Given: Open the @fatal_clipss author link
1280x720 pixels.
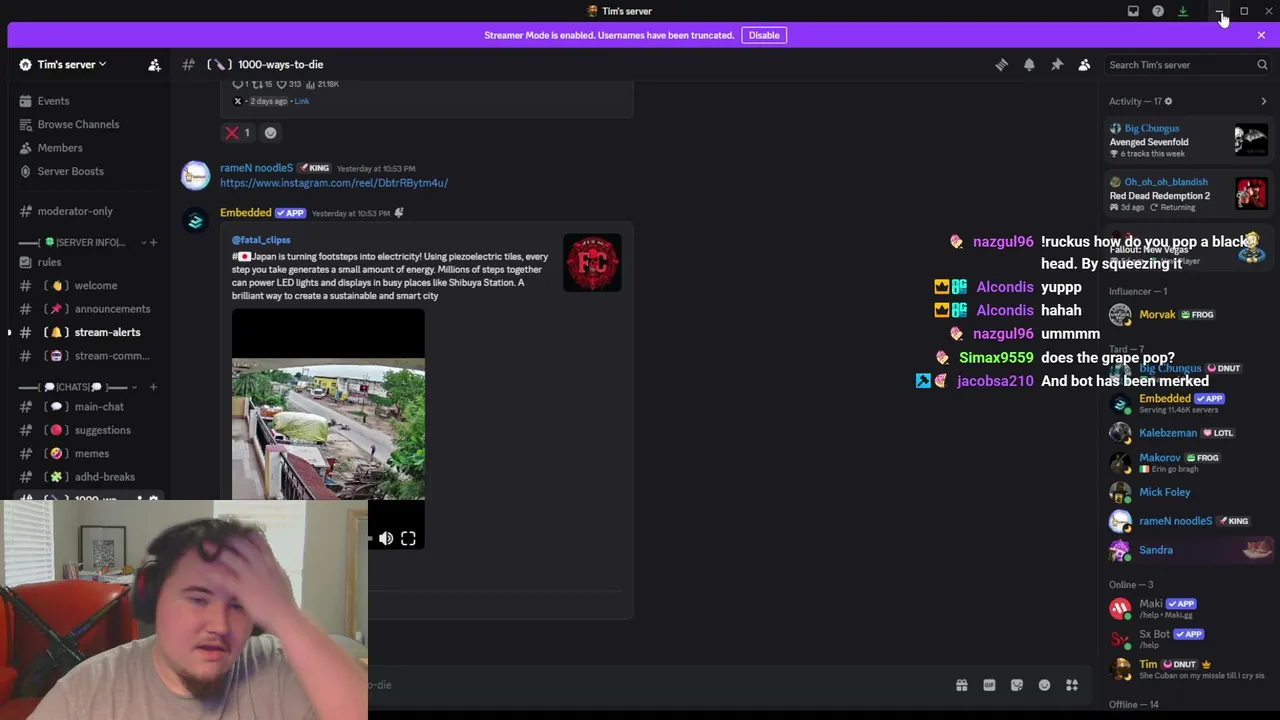Looking at the screenshot, I should 261,240.
